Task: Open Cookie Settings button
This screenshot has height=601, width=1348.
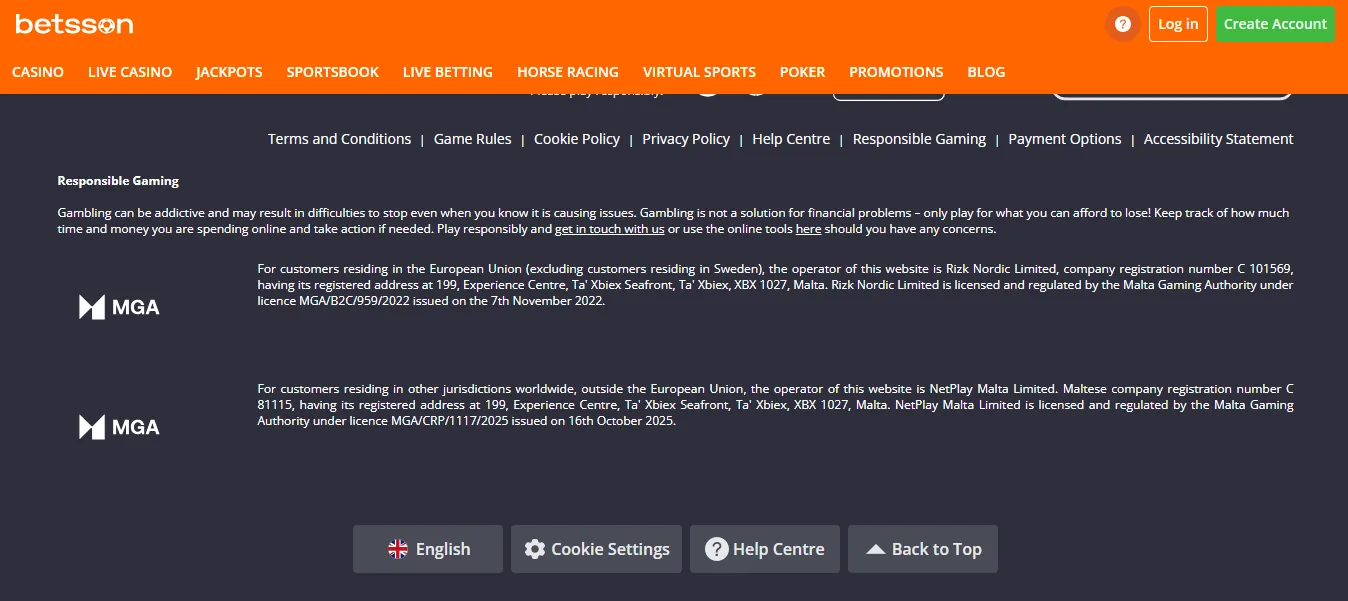Action: click(x=596, y=549)
